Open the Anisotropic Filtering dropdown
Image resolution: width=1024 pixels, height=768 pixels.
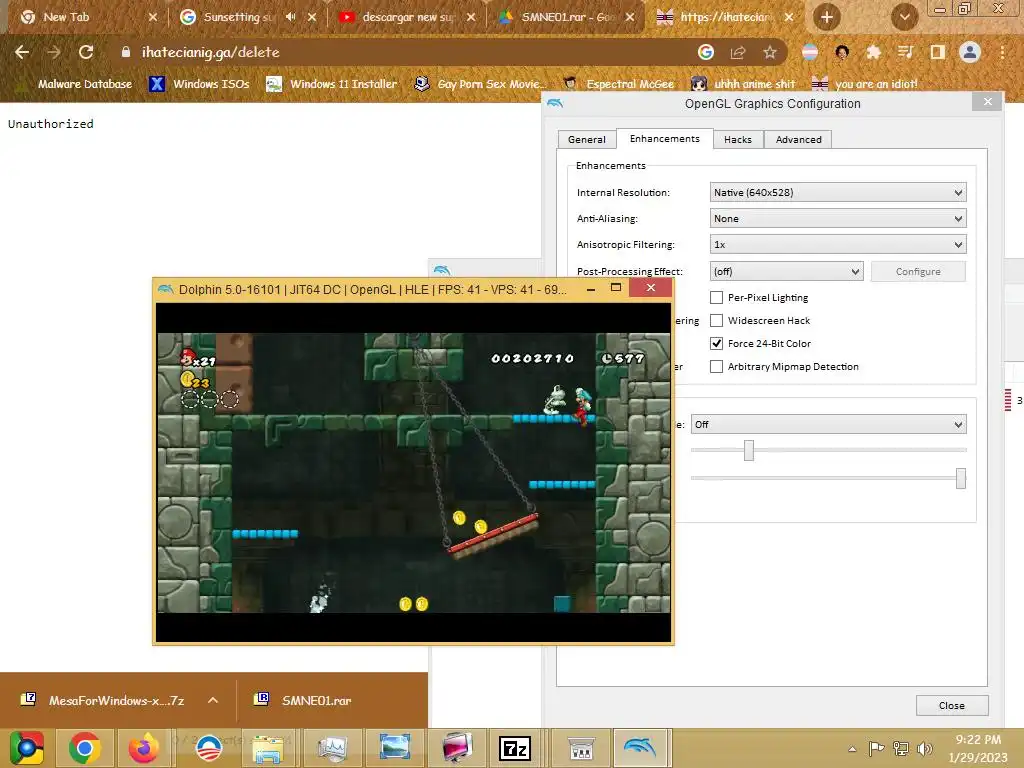(x=838, y=245)
